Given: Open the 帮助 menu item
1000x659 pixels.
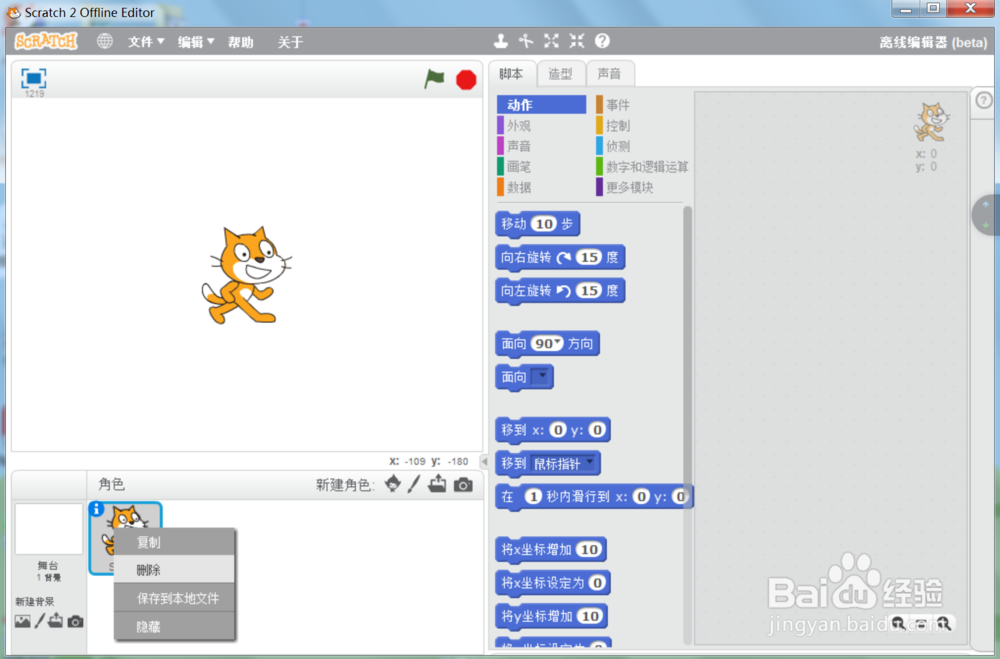Looking at the screenshot, I should [240, 42].
